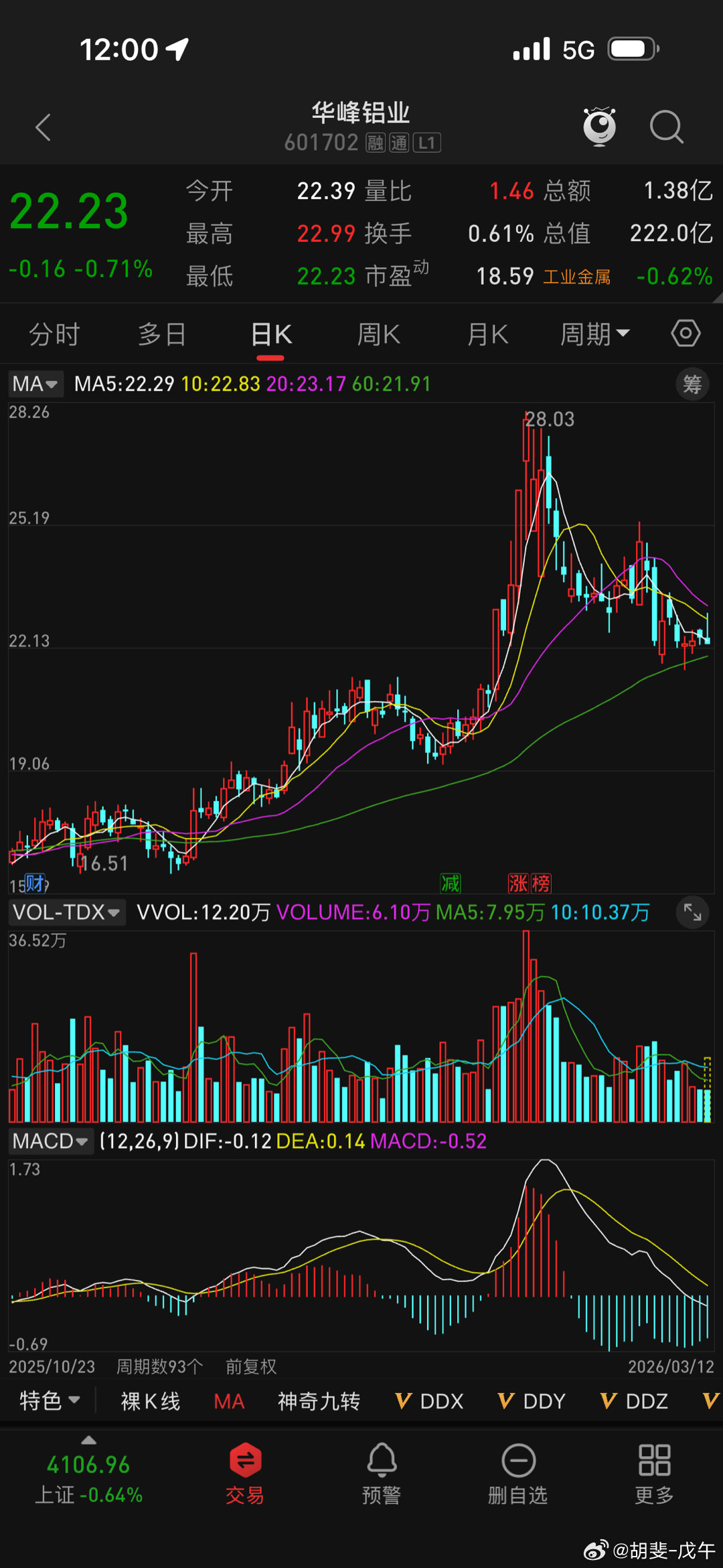This screenshot has width=723, height=1568.
Task: Switch to 分时 intraday tab
Action: [54, 334]
